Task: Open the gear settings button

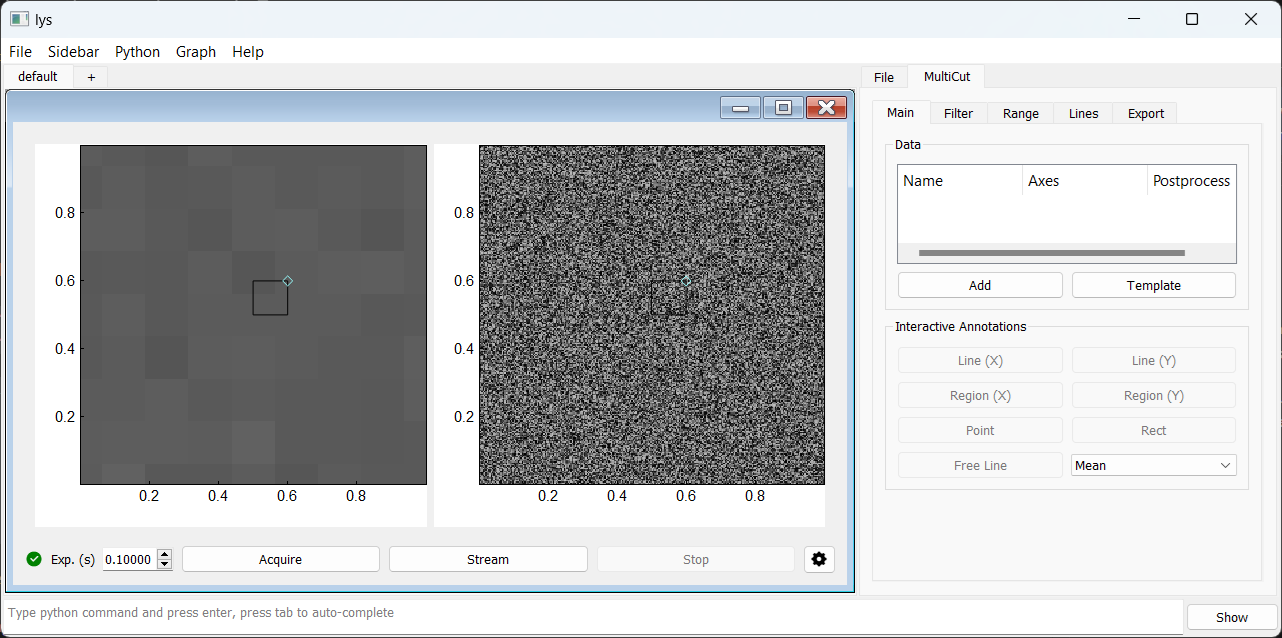Action: [819, 559]
